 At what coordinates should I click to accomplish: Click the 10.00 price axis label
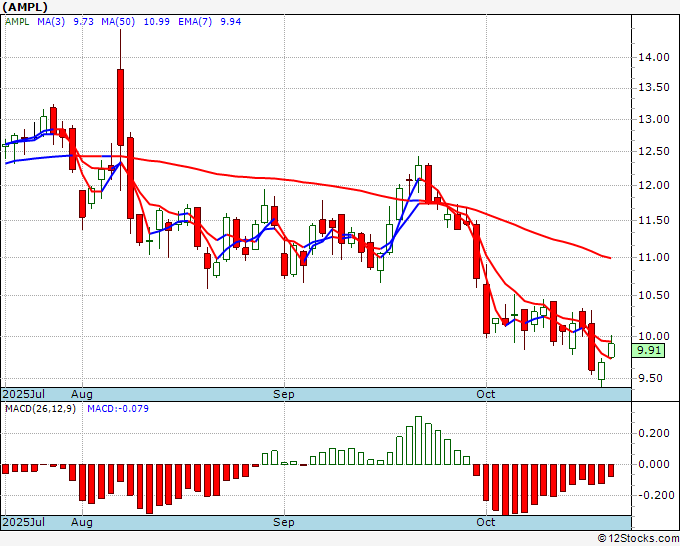click(x=654, y=336)
